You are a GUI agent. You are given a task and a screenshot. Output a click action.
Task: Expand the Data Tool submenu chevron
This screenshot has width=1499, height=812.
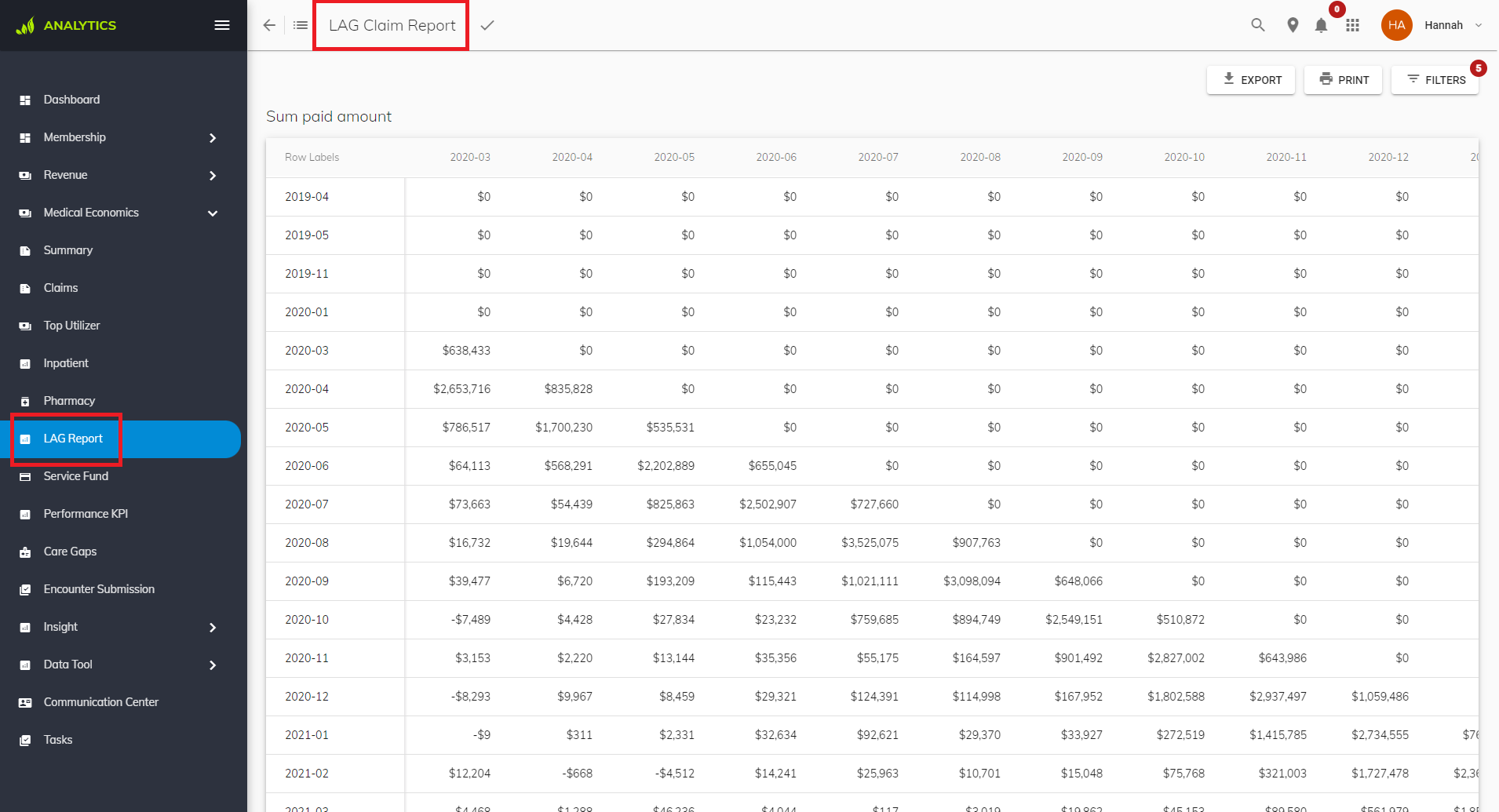pyautogui.click(x=213, y=665)
